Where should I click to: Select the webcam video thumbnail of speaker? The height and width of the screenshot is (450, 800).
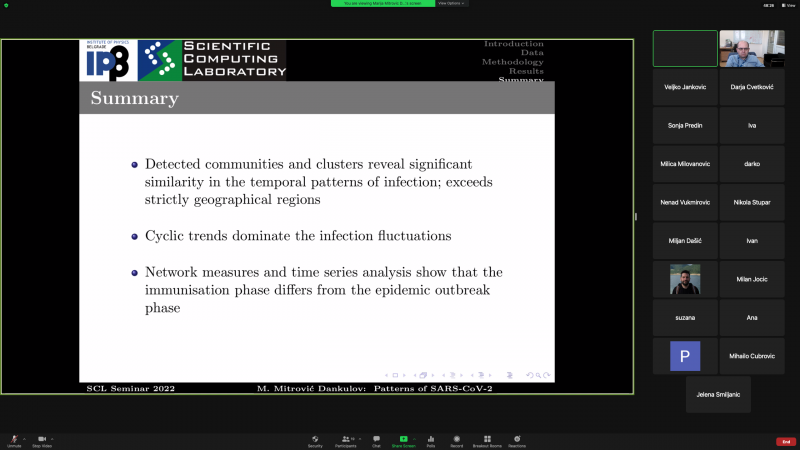pos(752,48)
